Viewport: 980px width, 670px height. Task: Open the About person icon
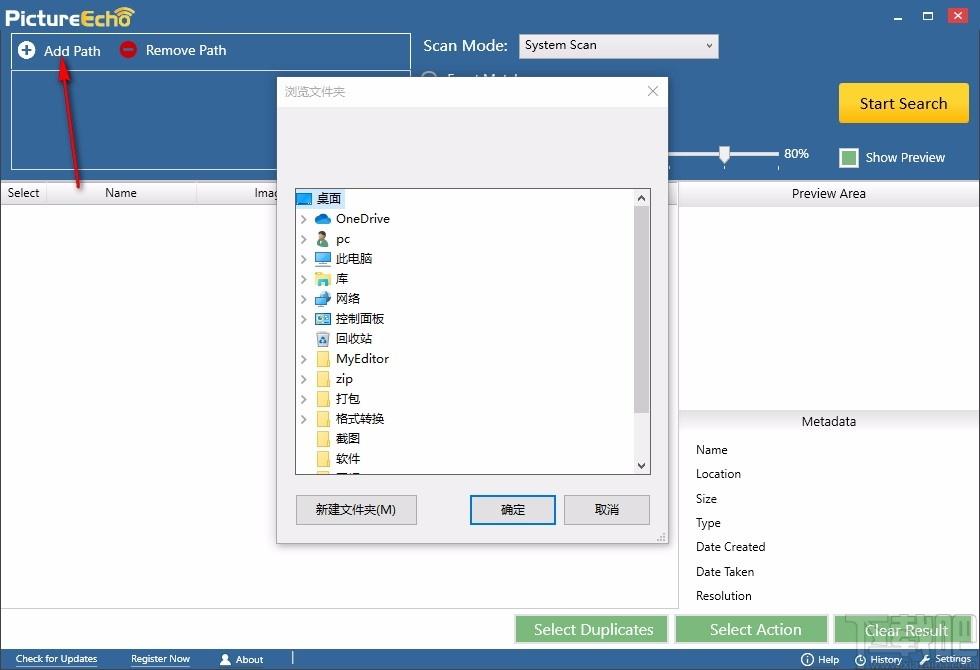pyautogui.click(x=226, y=659)
